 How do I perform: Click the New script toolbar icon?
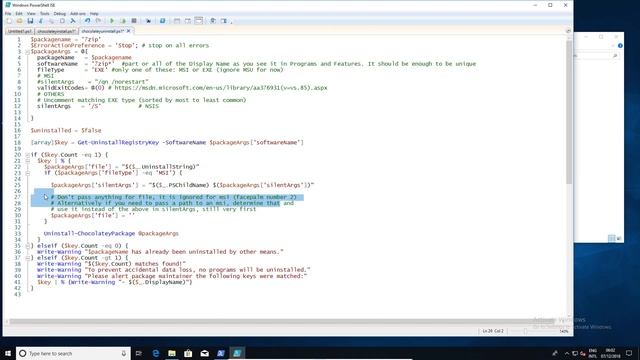pos(9,20)
